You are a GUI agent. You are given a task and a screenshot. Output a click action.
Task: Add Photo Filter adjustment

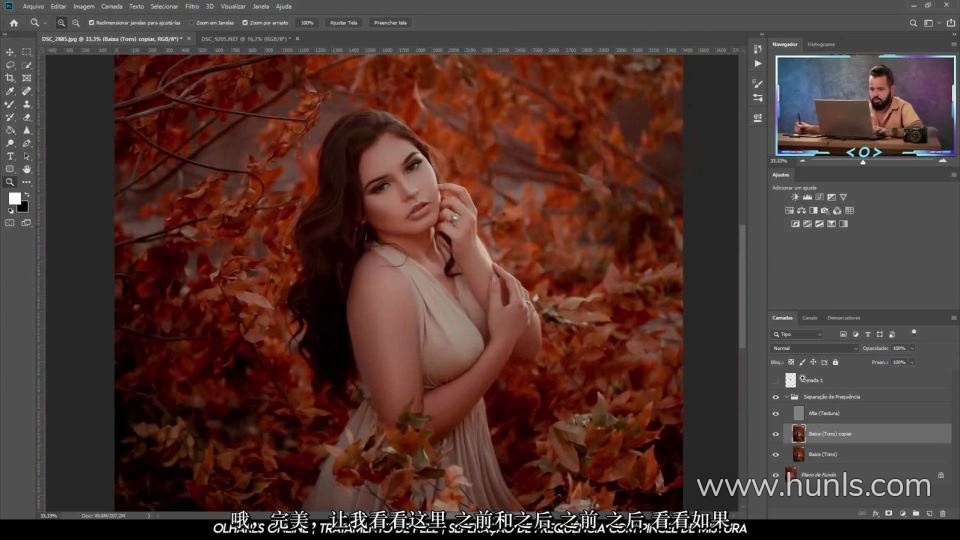click(x=825, y=211)
